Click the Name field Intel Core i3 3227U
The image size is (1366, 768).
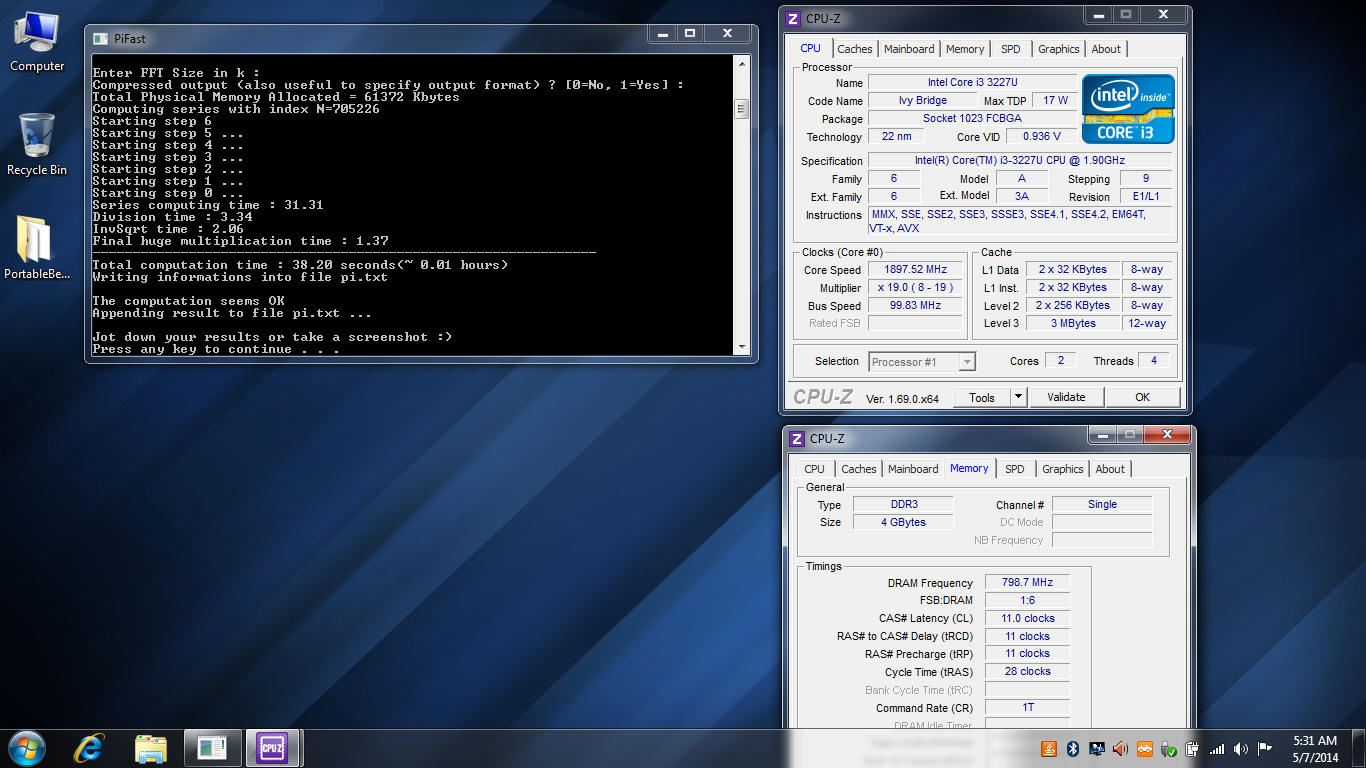point(972,82)
